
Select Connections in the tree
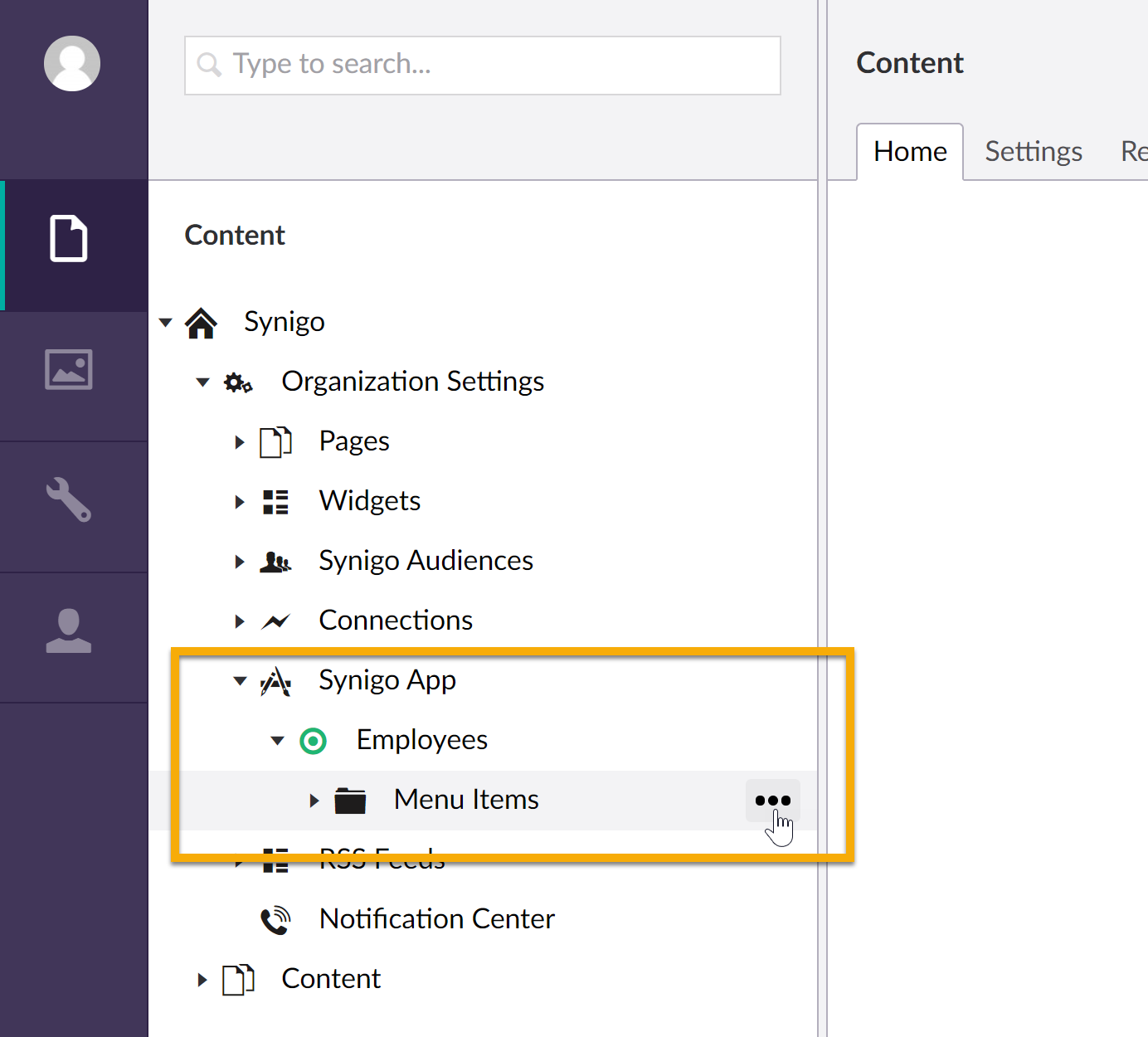pyautogui.click(x=396, y=621)
